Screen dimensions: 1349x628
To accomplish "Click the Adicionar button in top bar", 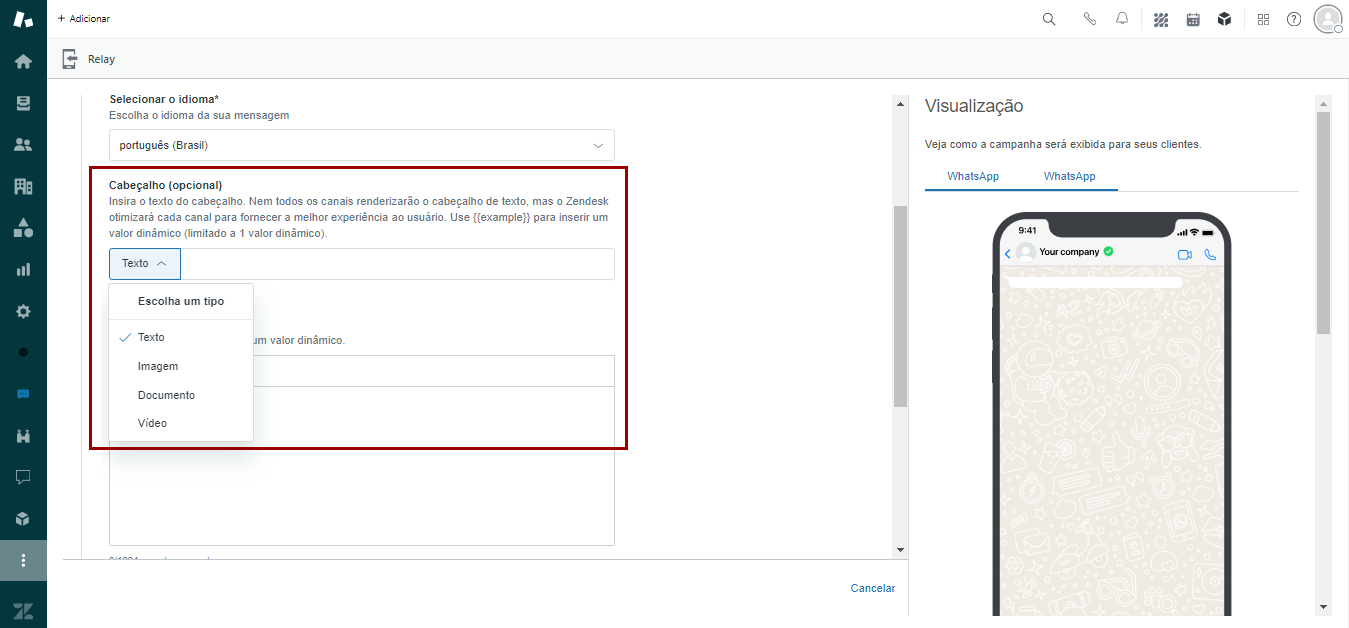I will (x=84, y=19).
